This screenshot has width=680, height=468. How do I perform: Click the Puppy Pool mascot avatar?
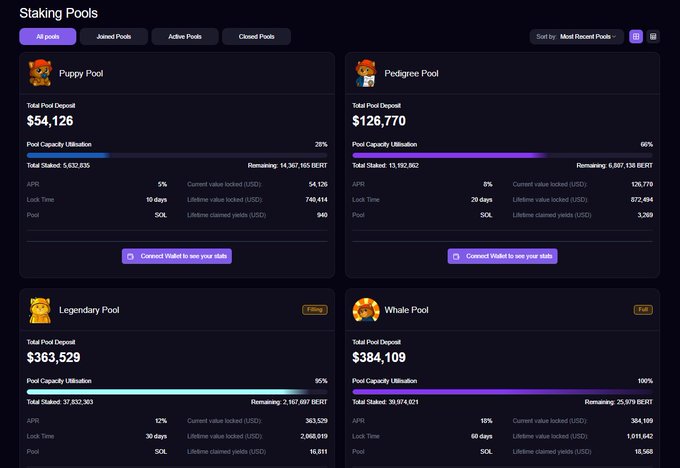click(x=40, y=73)
